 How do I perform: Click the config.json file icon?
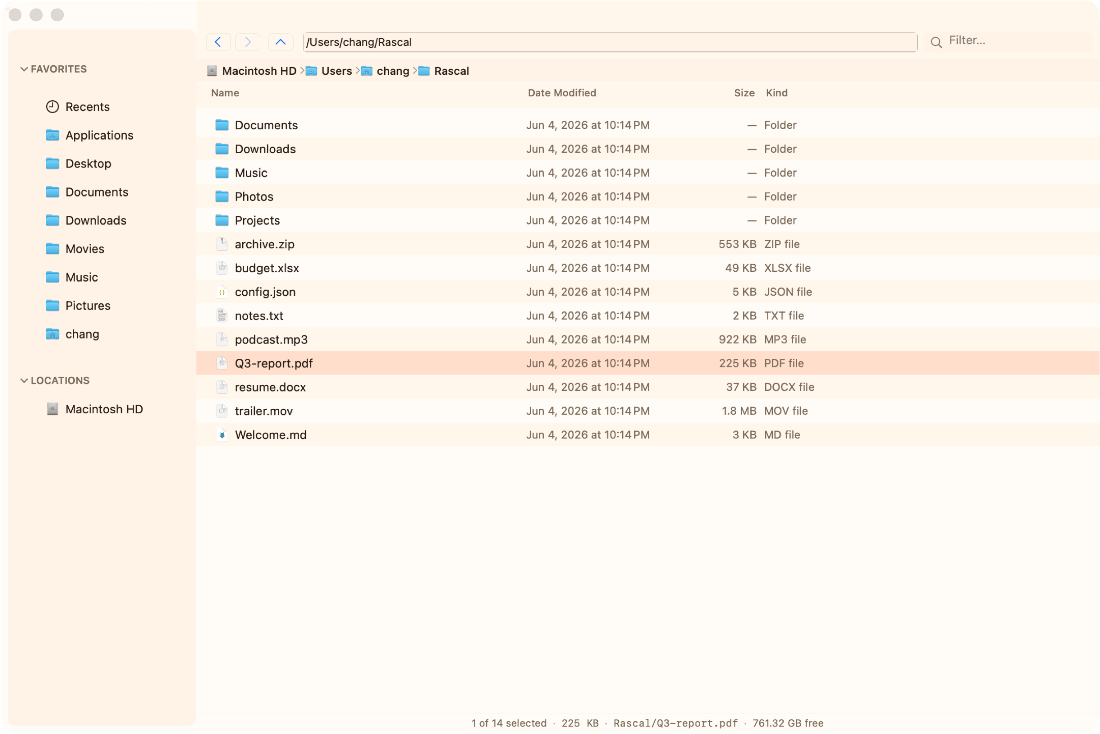(222, 292)
